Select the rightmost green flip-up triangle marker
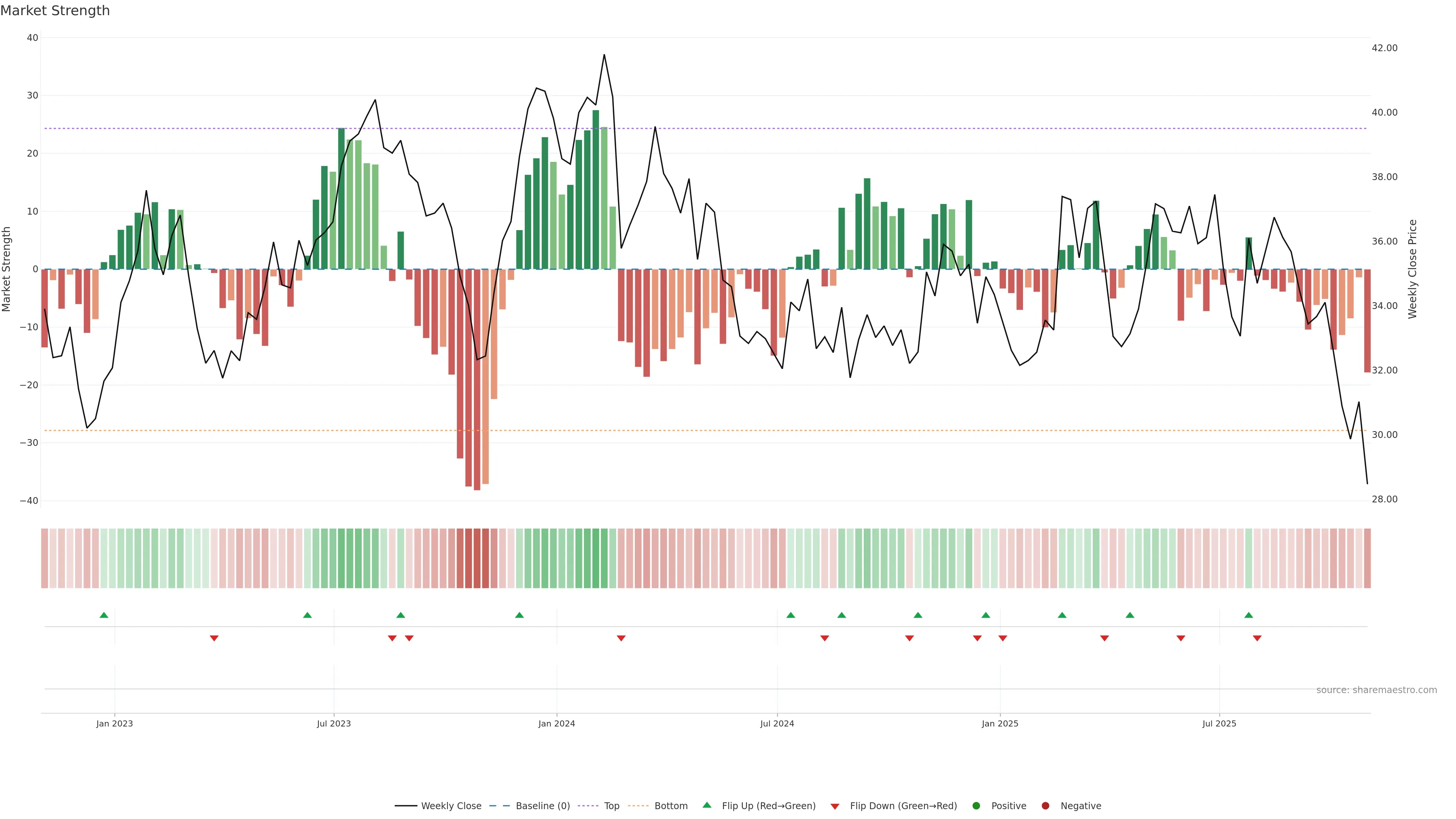 tap(1249, 615)
